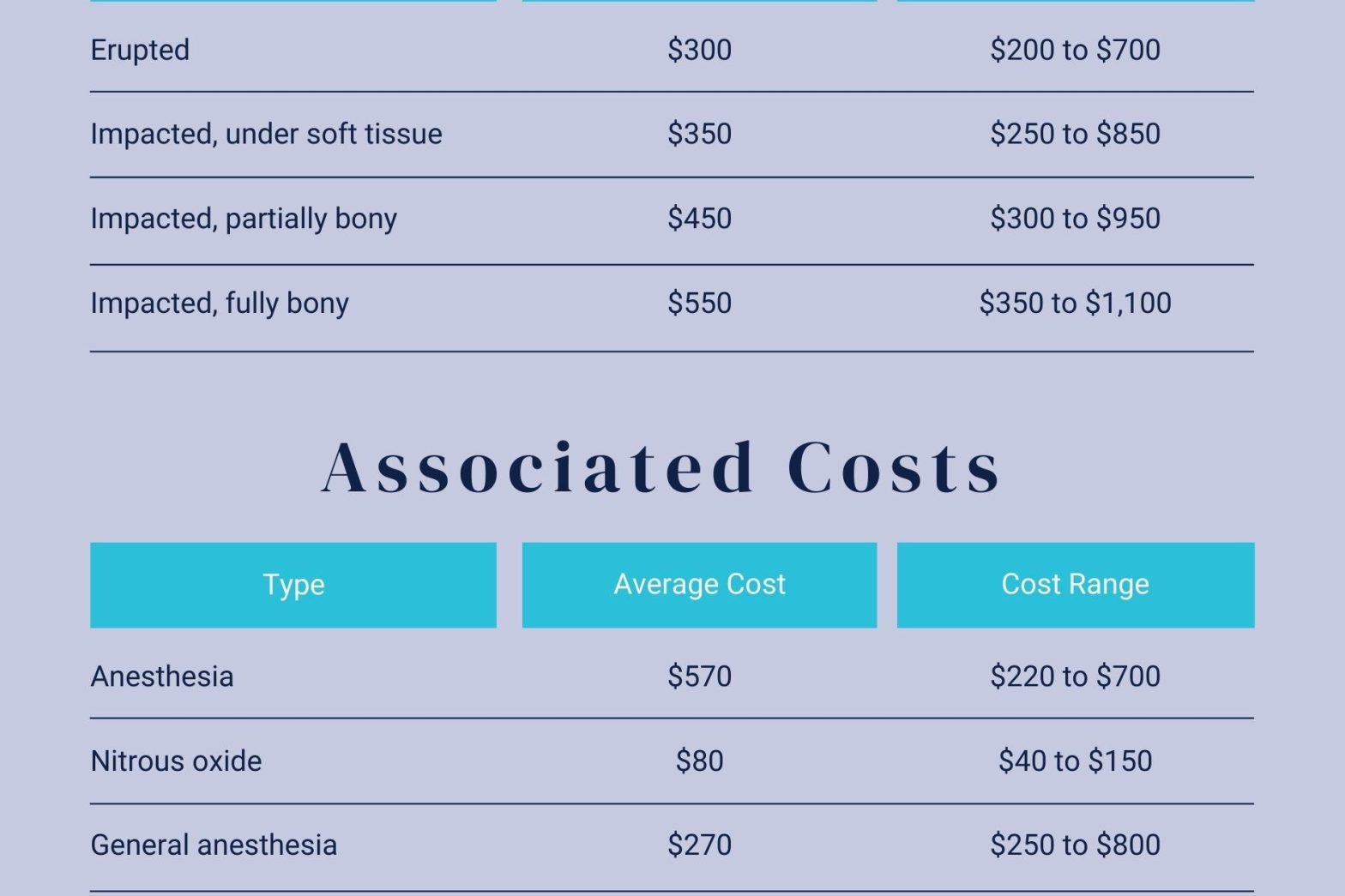This screenshot has height=896, width=1345.
Task: Select the $350 to $1,100 range
Action: point(1076,304)
